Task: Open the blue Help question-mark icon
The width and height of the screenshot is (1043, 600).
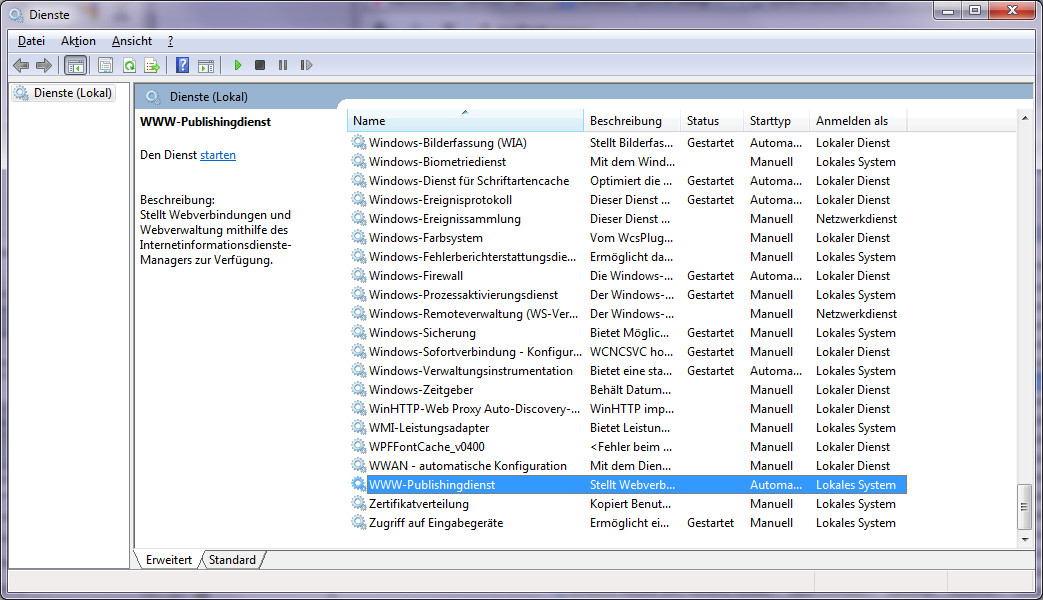Action: tap(182, 65)
